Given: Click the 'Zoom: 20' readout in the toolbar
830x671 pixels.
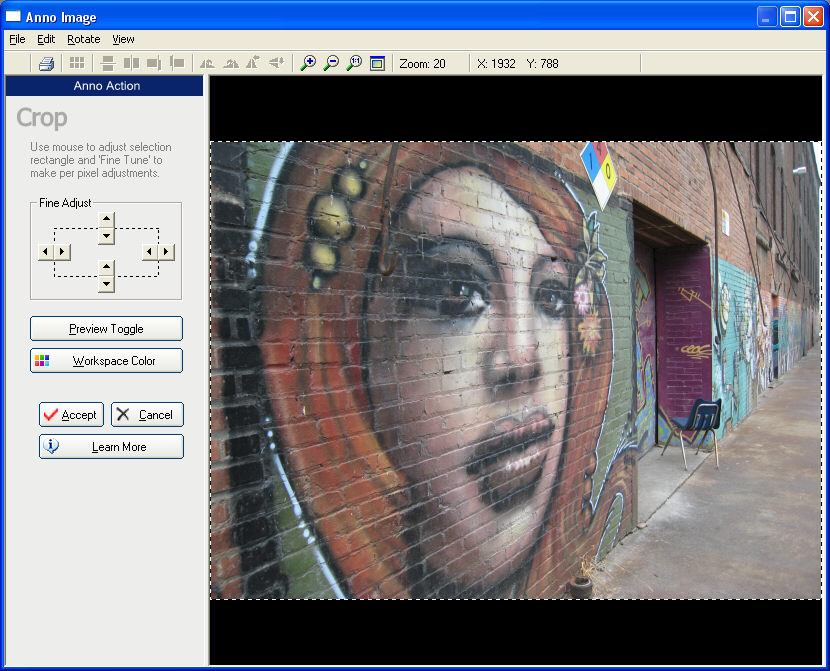Looking at the screenshot, I should (422, 64).
